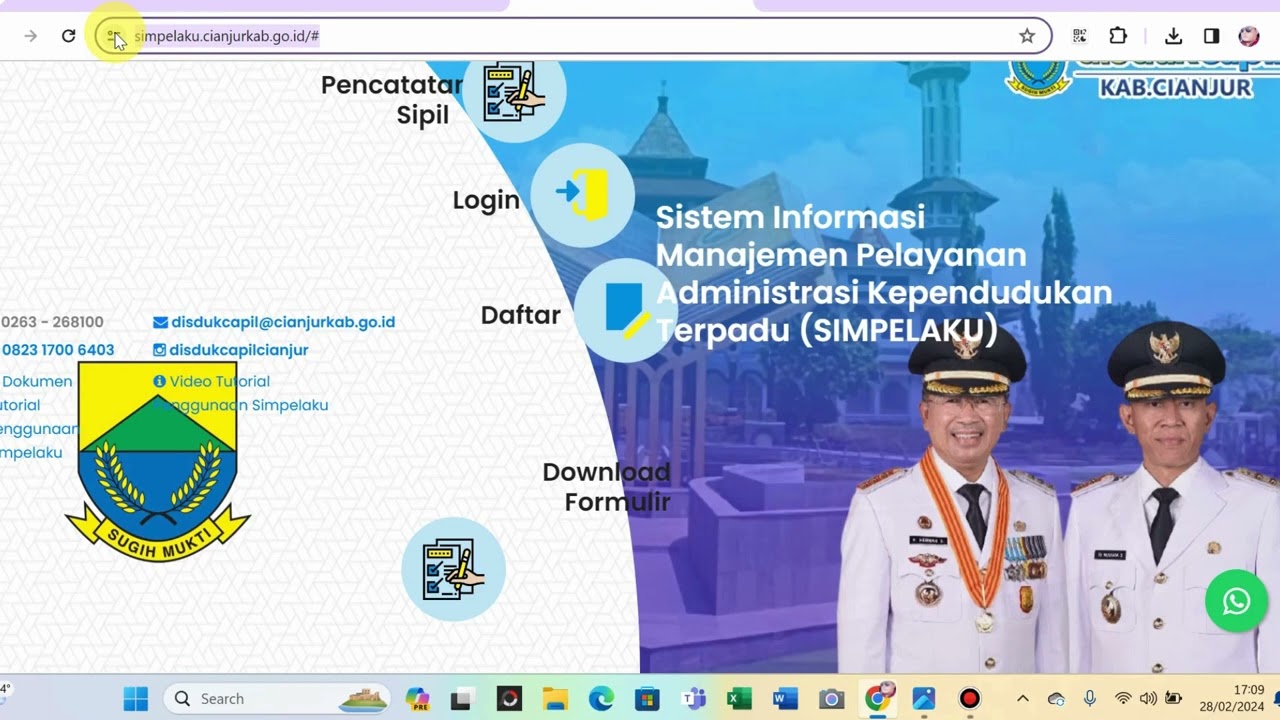Open the green WhatsApp chat button
Screen dimensions: 1280x720
pos(1237,601)
